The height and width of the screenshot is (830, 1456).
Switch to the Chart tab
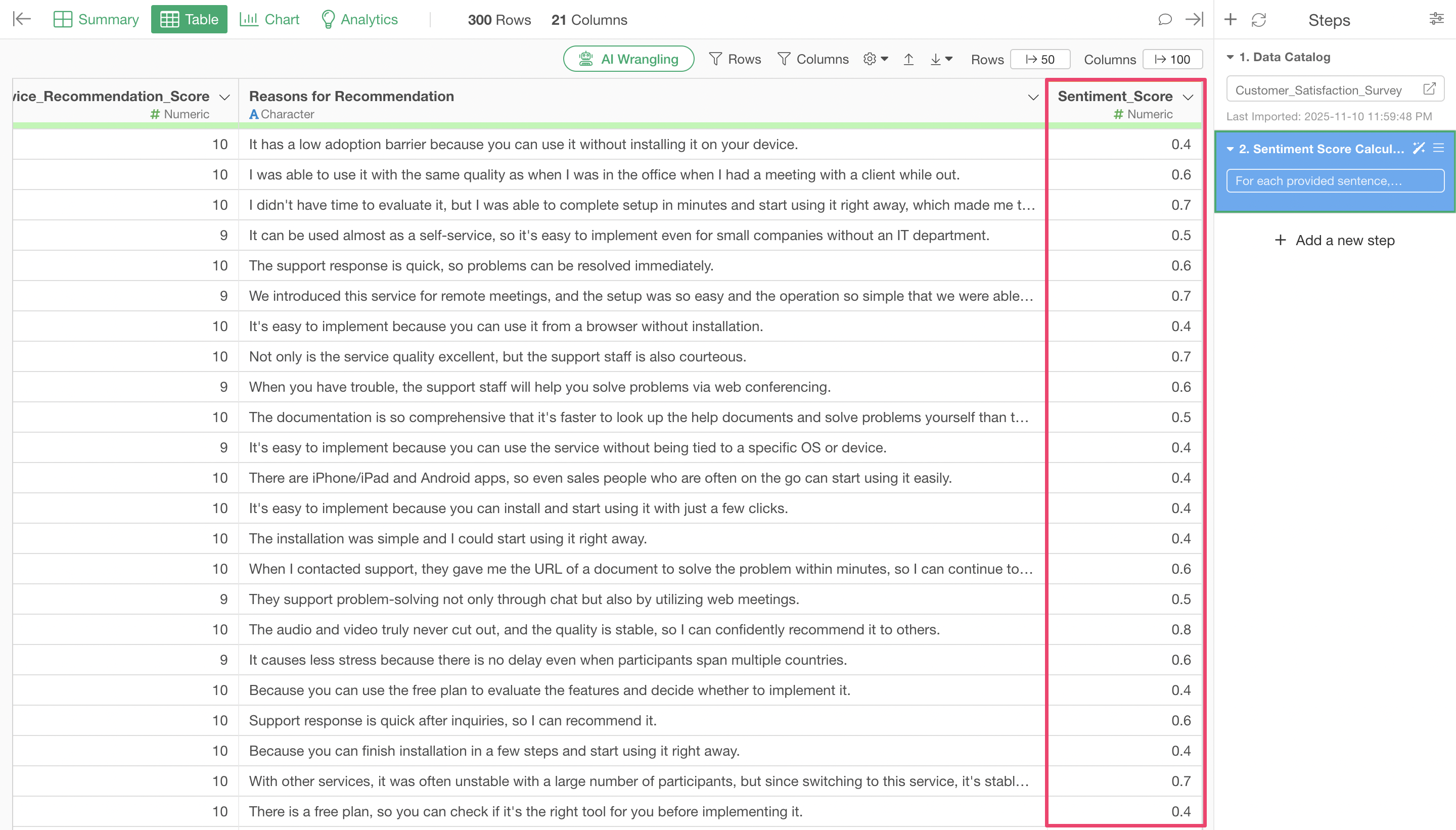269,19
